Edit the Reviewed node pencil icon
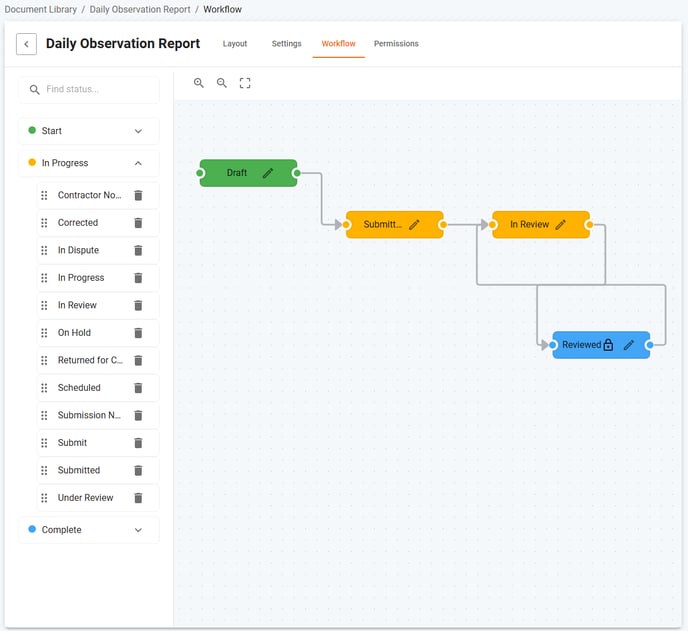This screenshot has height=631, width=688. pos(629,345)
